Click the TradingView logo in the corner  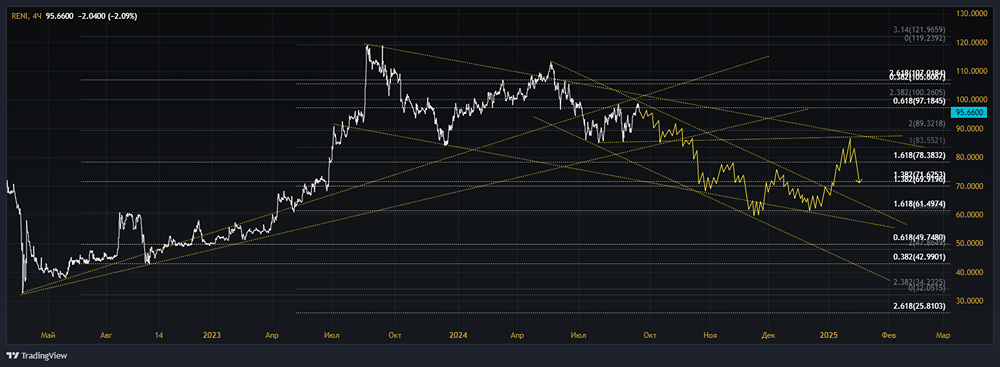point(37,356)
